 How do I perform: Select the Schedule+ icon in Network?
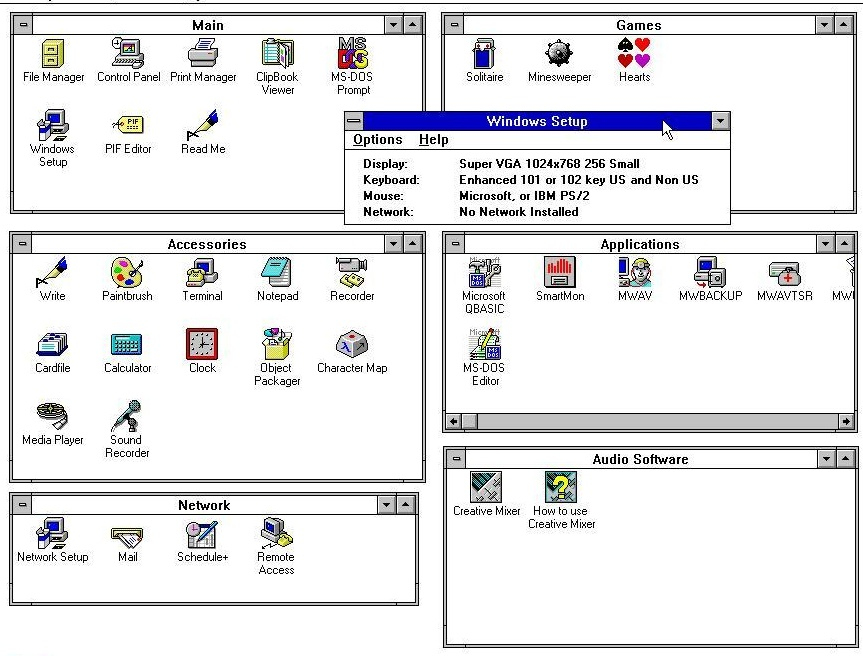[202, 535]
